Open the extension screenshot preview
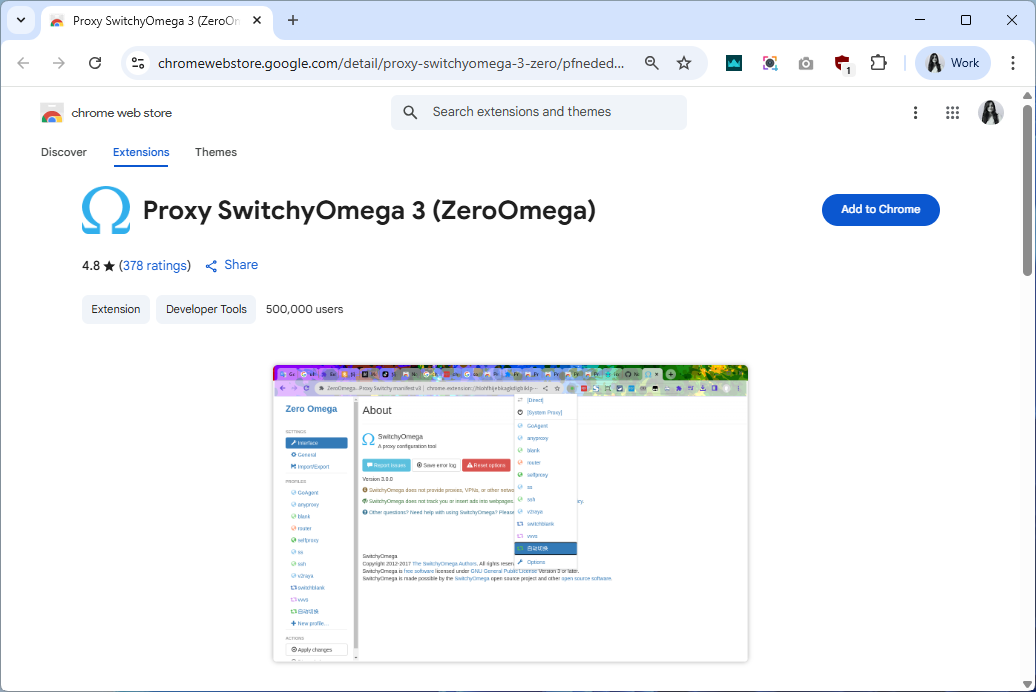Viewport: 1036px width, 692px height. tap(510, 513)
